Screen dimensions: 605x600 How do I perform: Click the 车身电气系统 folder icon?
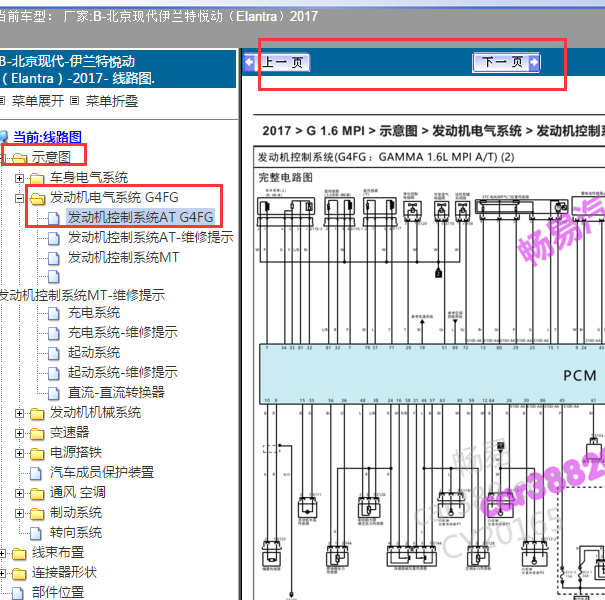[37, 179]
